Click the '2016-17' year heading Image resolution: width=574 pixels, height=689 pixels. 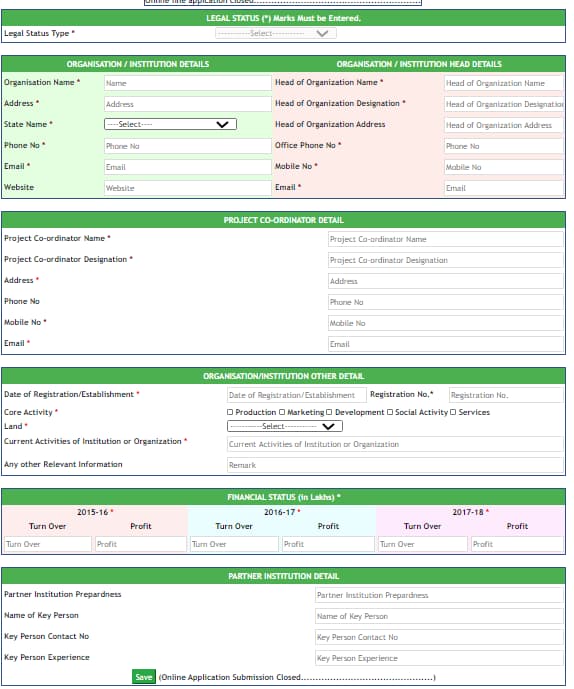pos(280,512)
